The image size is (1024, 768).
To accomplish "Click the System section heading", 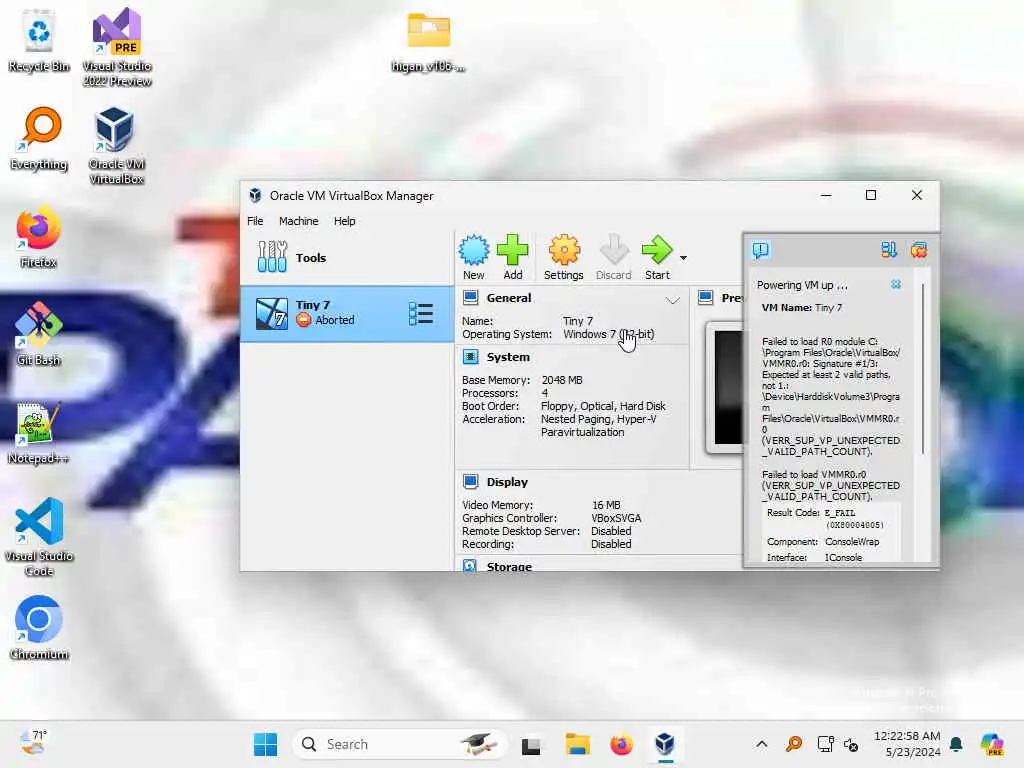I will click(508, 357).
